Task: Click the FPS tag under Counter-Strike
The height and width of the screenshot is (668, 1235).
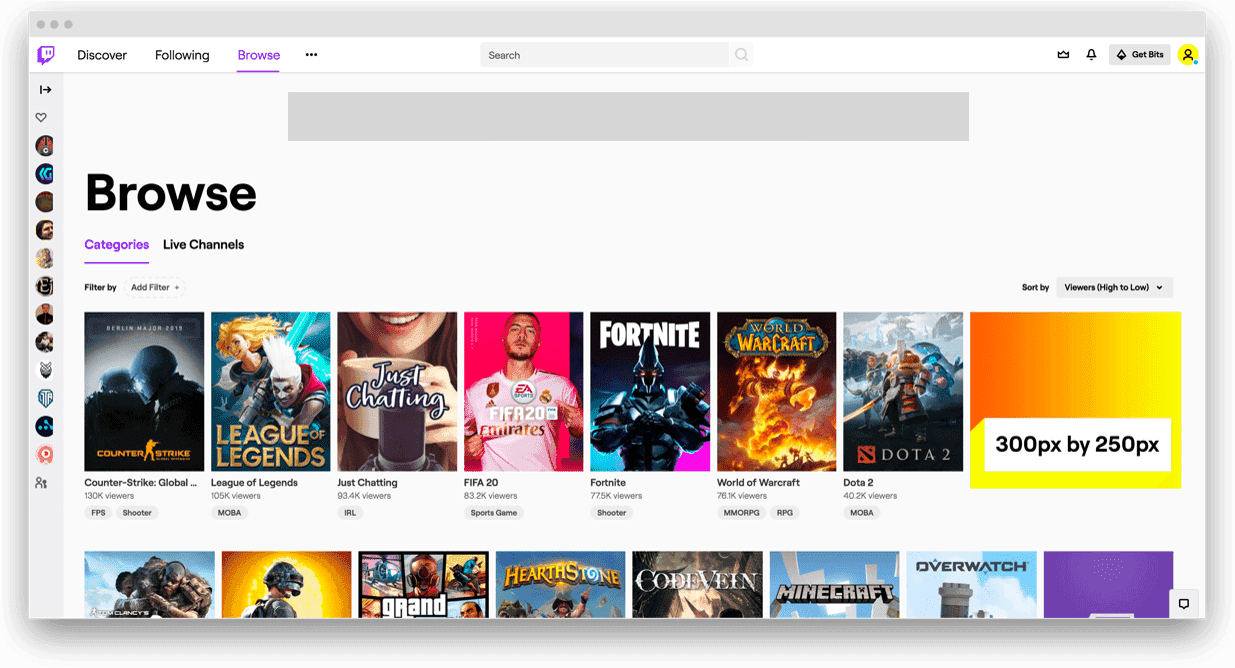Action: 98,513
